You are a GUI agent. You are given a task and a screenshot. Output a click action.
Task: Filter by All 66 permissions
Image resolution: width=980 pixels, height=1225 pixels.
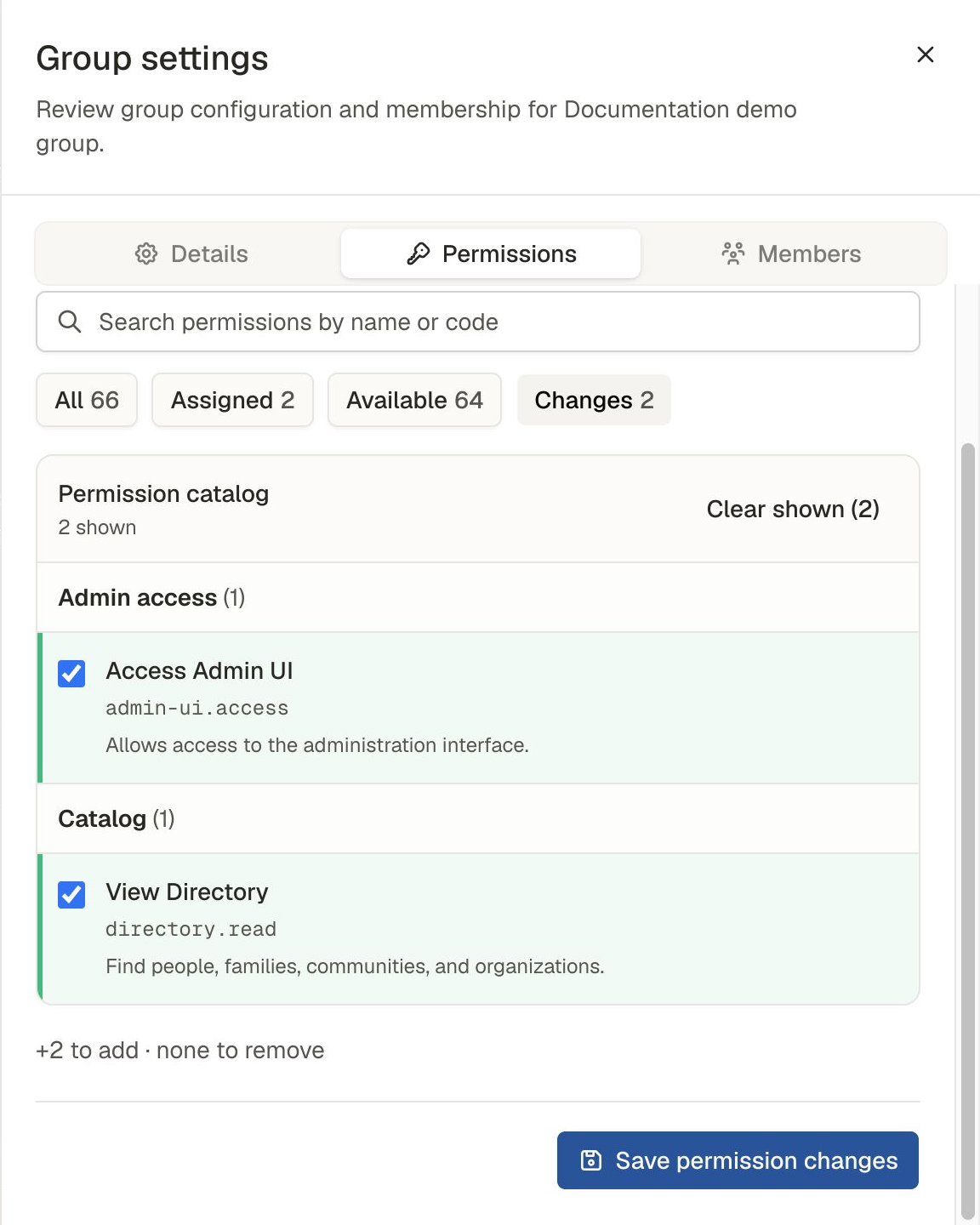tap(87, 400)
